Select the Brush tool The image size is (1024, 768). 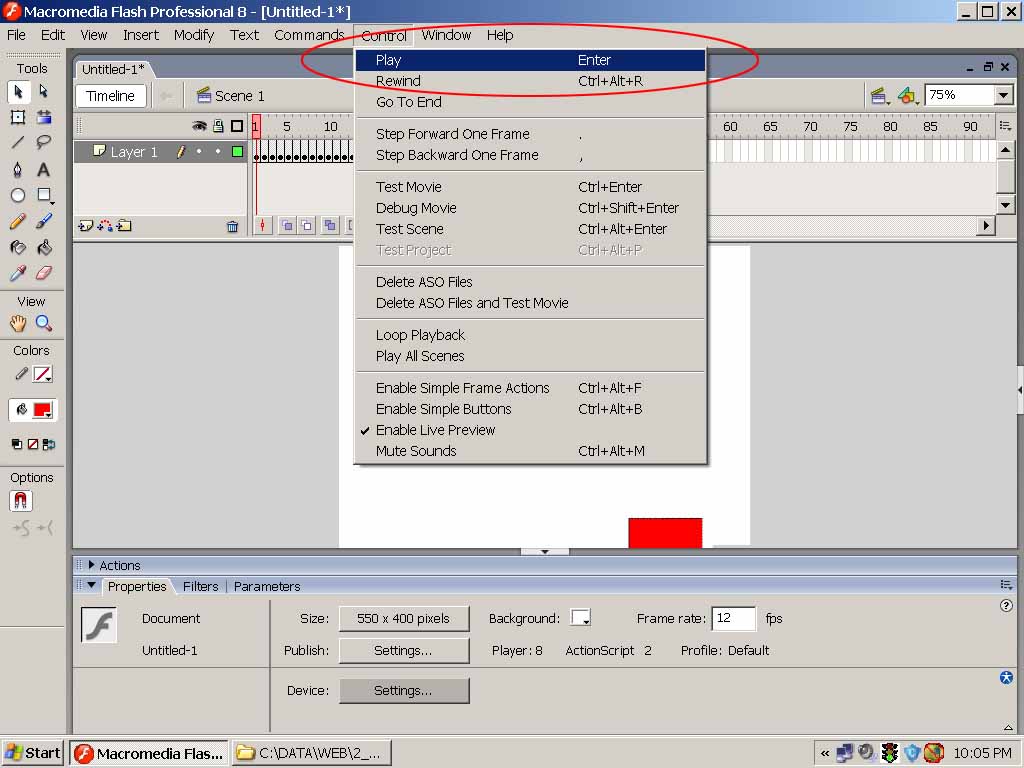click(x=44, y=221)
